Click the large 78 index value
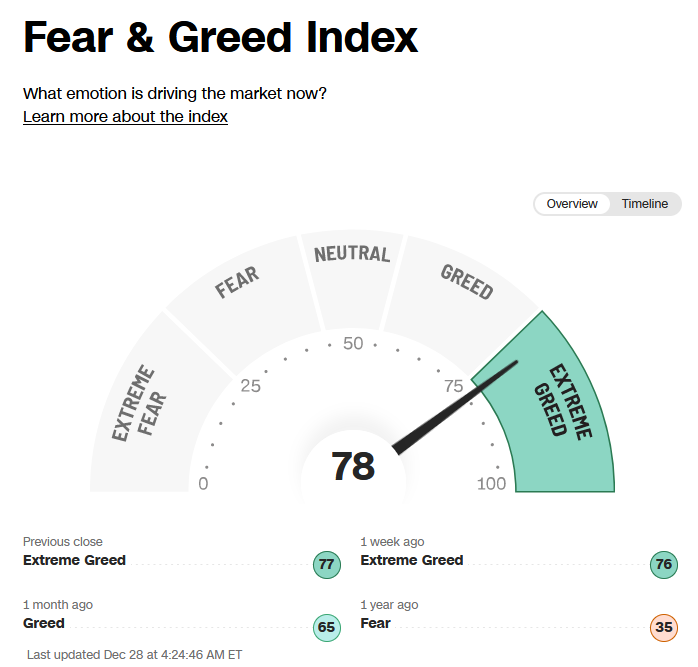The image size is (698, 667). [x=353, y=466]
